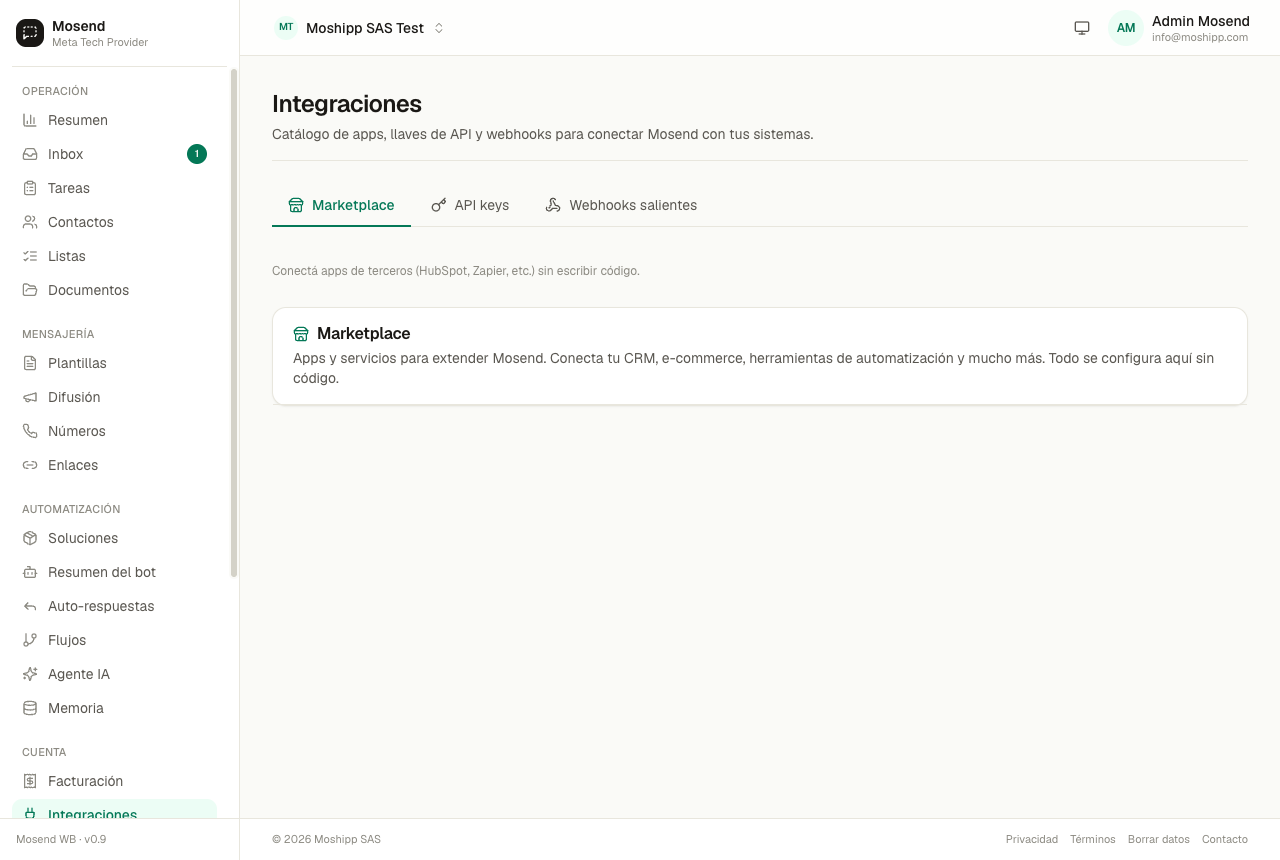Click the monitor theme icon in header

[x=1082, y=28]
